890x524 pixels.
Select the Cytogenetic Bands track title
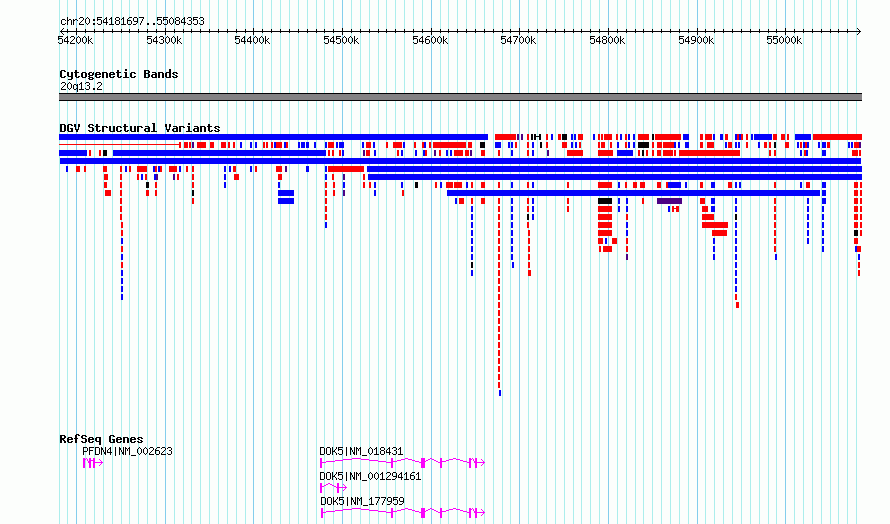119,74
